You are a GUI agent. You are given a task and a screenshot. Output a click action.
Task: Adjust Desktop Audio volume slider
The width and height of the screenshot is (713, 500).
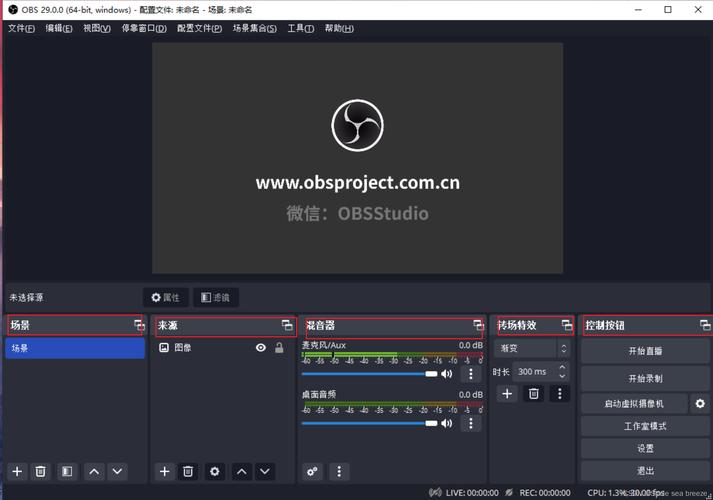(x=369, y=423)
